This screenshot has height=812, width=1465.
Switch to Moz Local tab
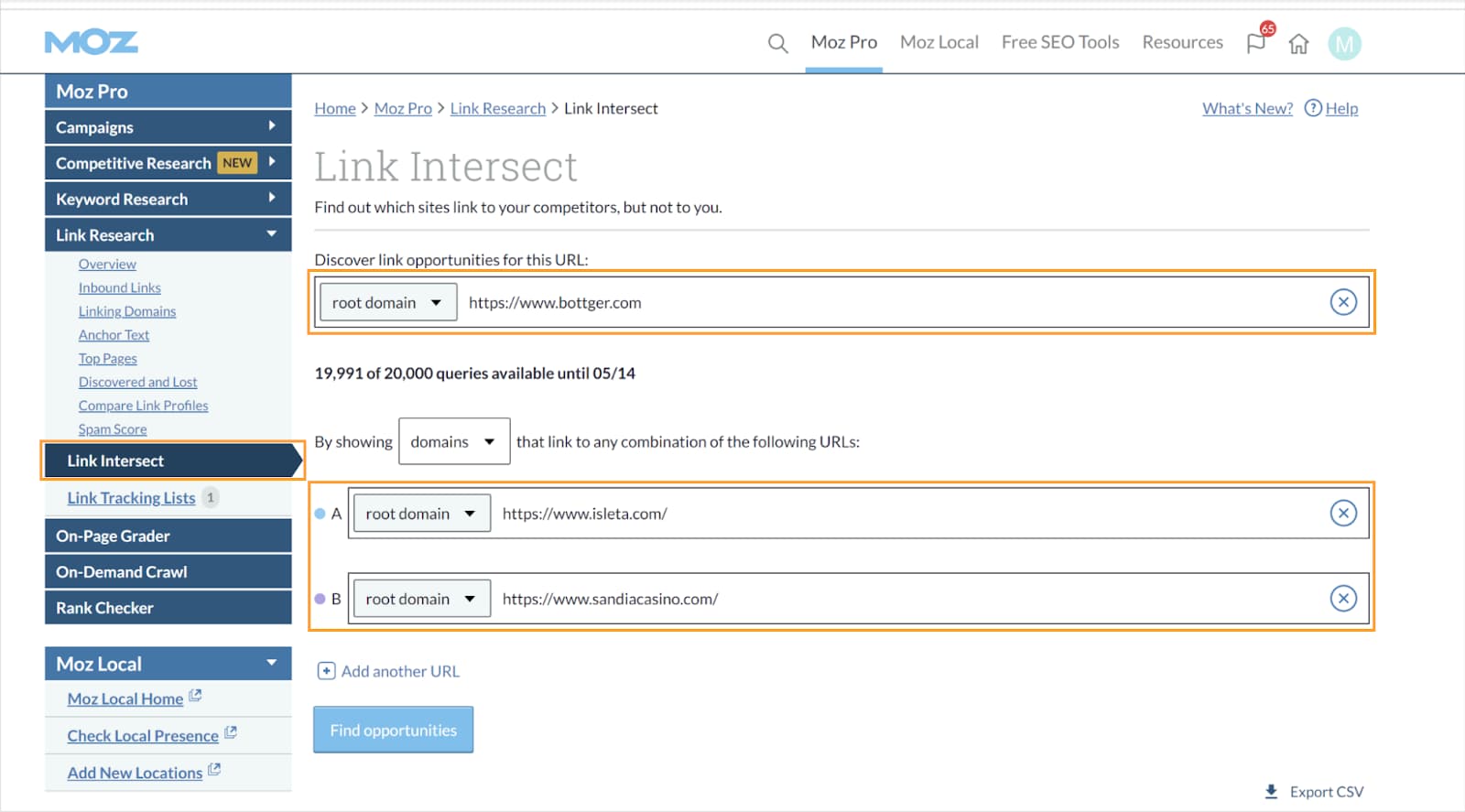939,42
